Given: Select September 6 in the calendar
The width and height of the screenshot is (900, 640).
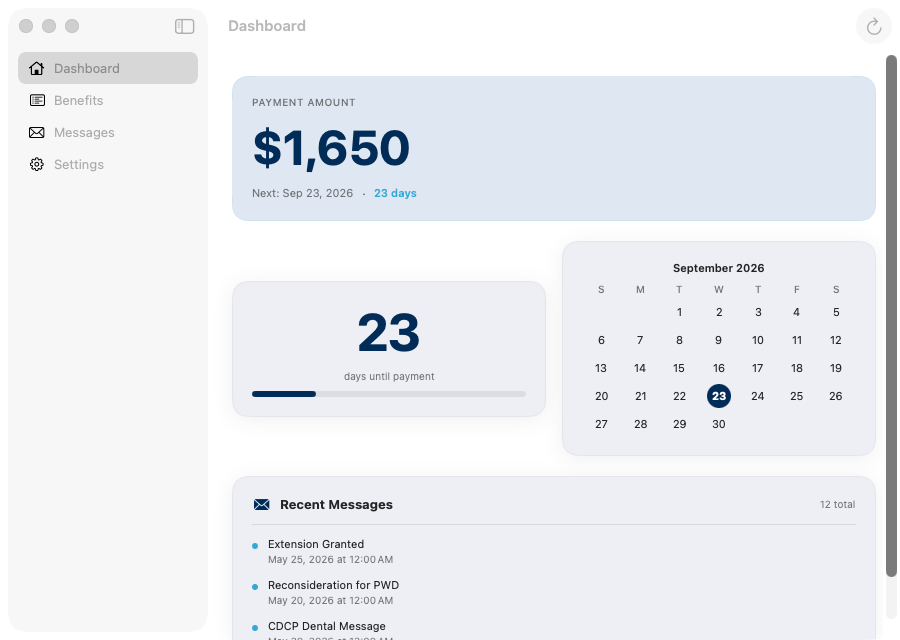Looking at the screenshot, I should [x=601, y=340].
